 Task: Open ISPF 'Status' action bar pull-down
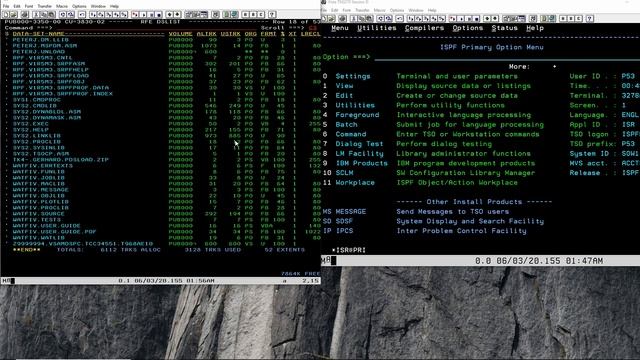point(504,28)
